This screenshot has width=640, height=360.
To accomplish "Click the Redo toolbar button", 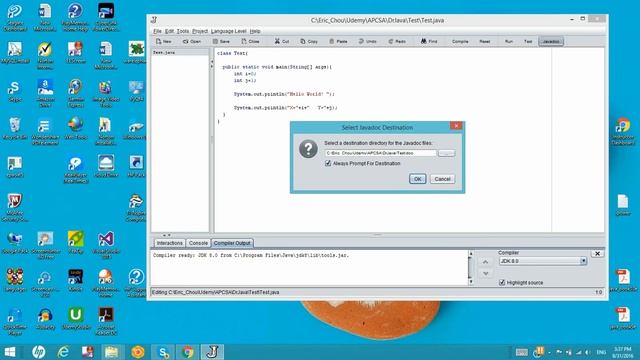I will tap(397, 41).
